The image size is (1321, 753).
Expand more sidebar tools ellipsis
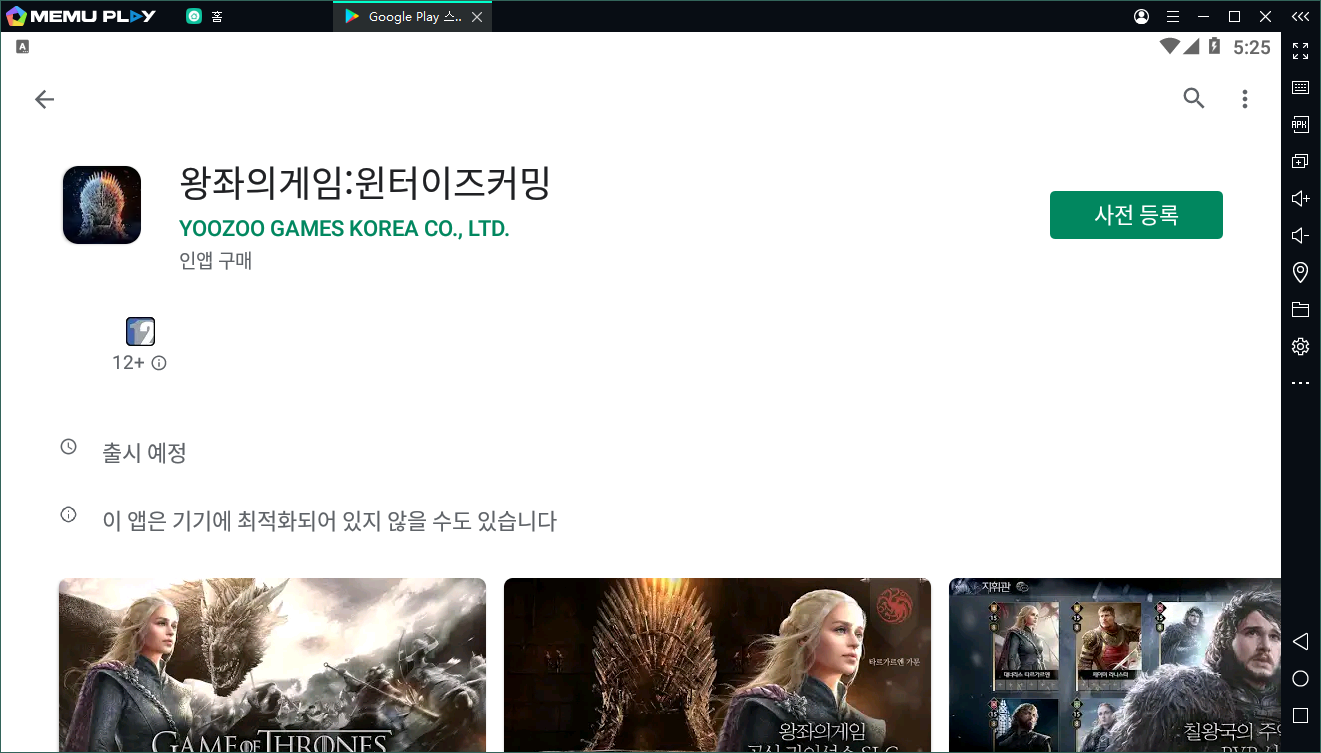tap(1300, 383)
